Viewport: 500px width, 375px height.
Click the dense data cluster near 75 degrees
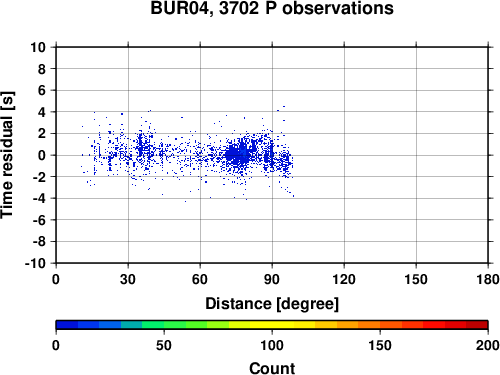(238, 155)
